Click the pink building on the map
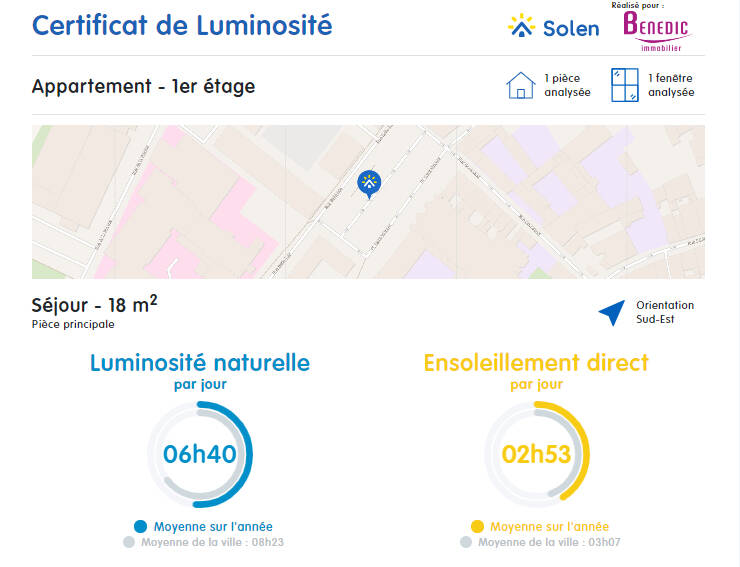The image size is (740, 567). click(240, 212)
